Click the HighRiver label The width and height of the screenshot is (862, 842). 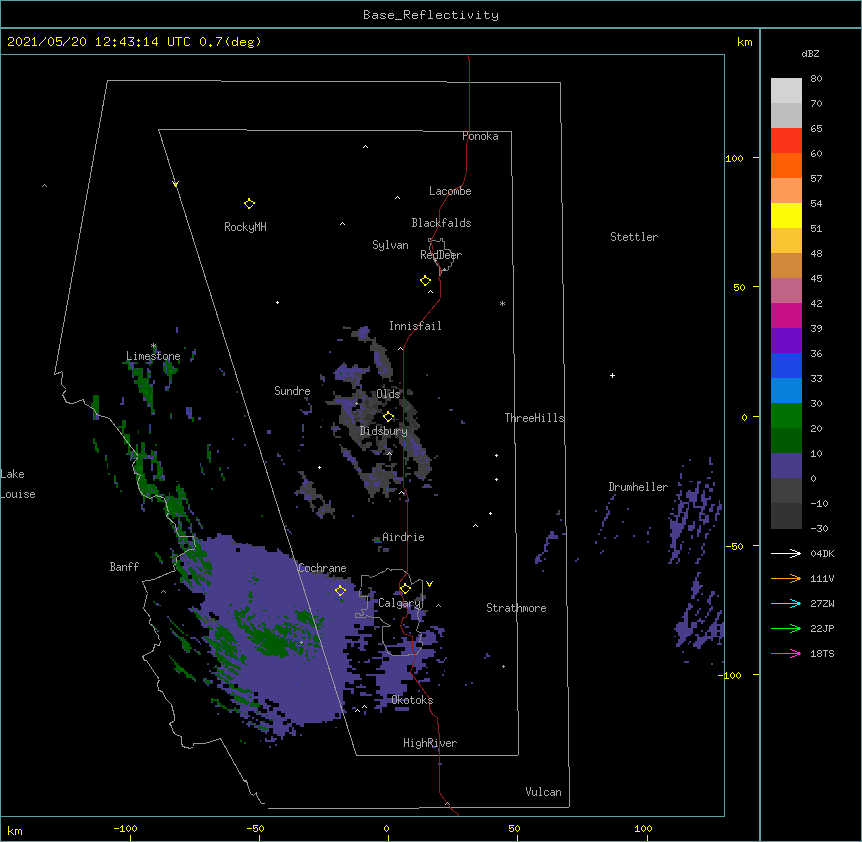tap(430, 743)
